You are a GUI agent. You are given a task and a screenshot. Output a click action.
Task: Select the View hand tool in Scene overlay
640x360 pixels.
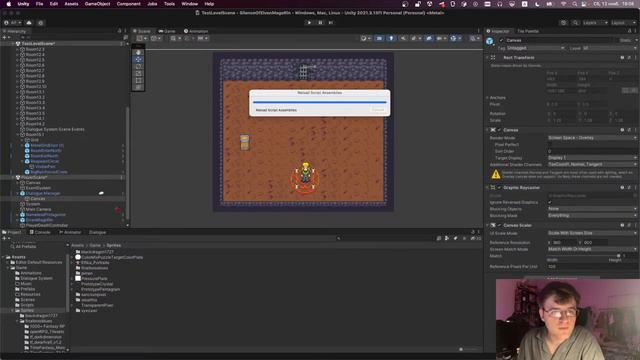[x=138, y=52]
